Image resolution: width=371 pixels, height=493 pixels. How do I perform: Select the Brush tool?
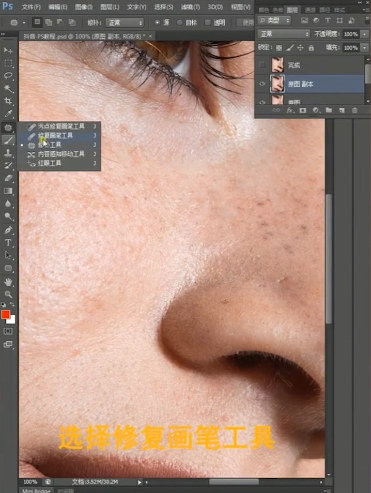tap(8, 140)
